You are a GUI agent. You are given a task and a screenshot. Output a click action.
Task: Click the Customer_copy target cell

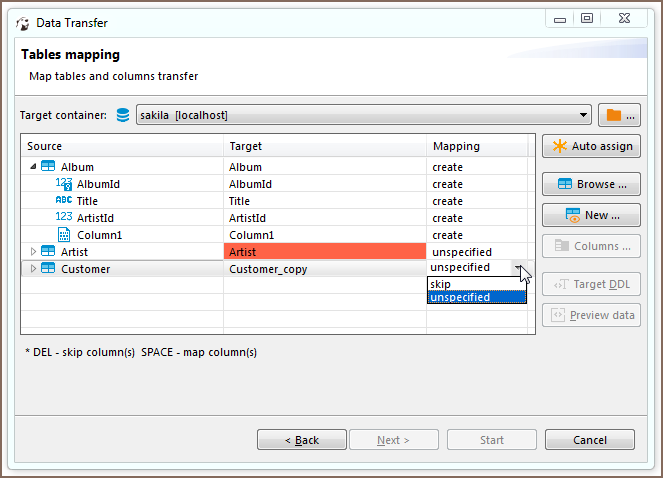point(325,269)
